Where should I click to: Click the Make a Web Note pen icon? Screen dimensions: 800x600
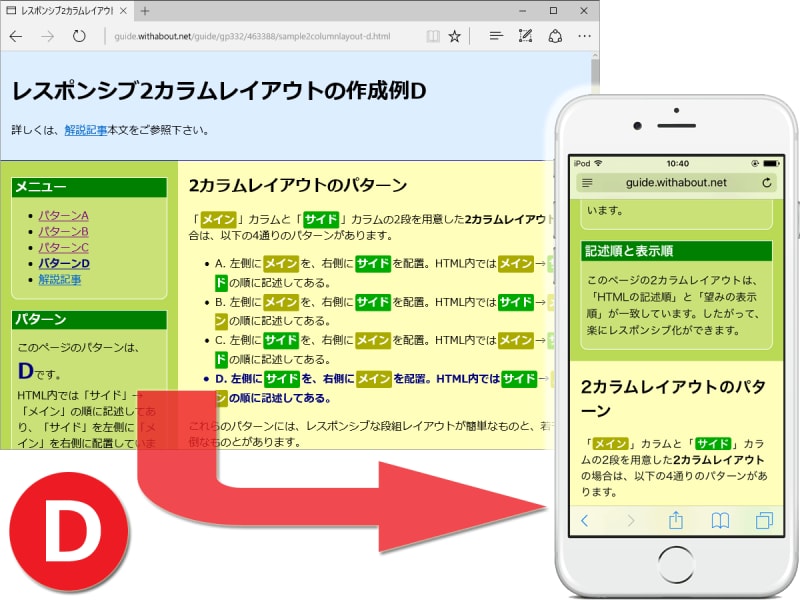525,35
